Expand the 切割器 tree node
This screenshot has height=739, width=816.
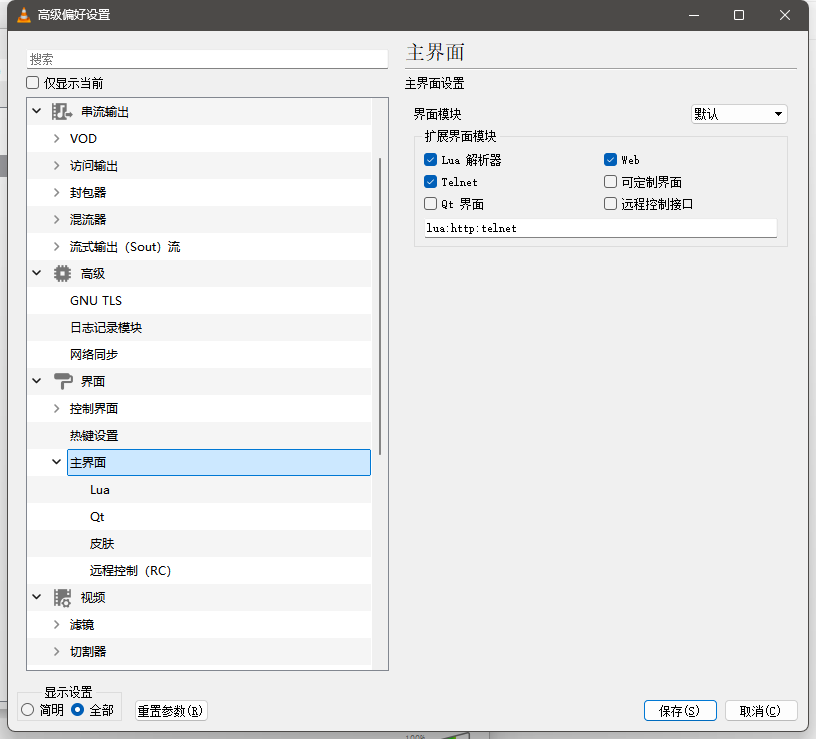(x=57, y=652)
